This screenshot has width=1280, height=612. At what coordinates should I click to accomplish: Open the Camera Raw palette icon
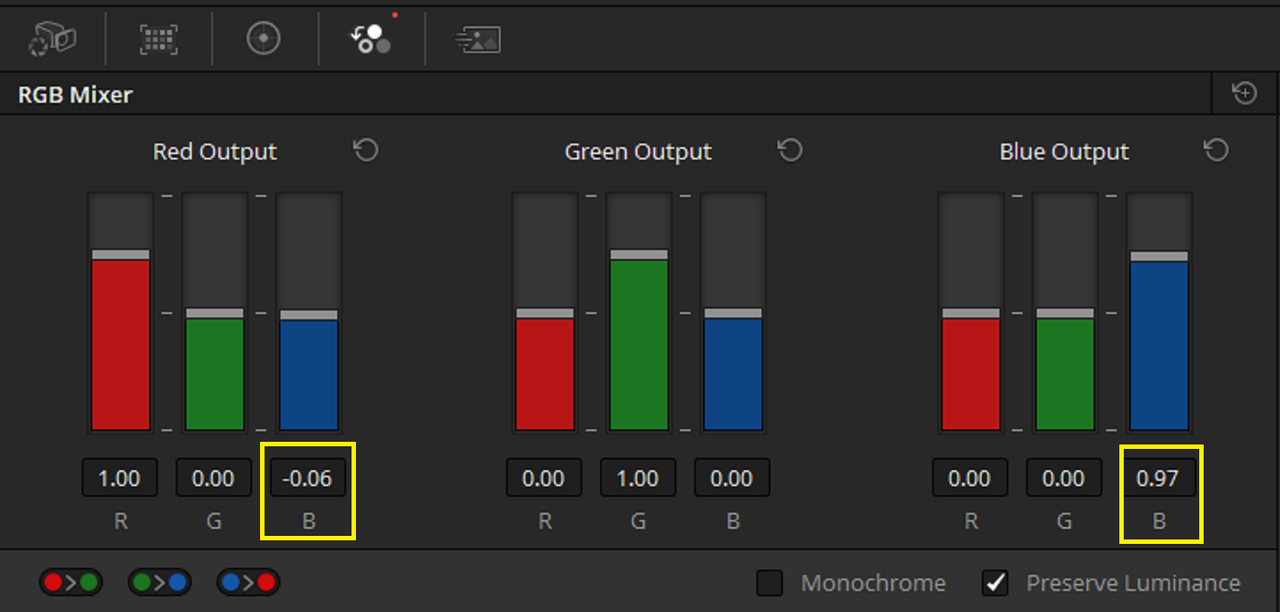(52, 39)
